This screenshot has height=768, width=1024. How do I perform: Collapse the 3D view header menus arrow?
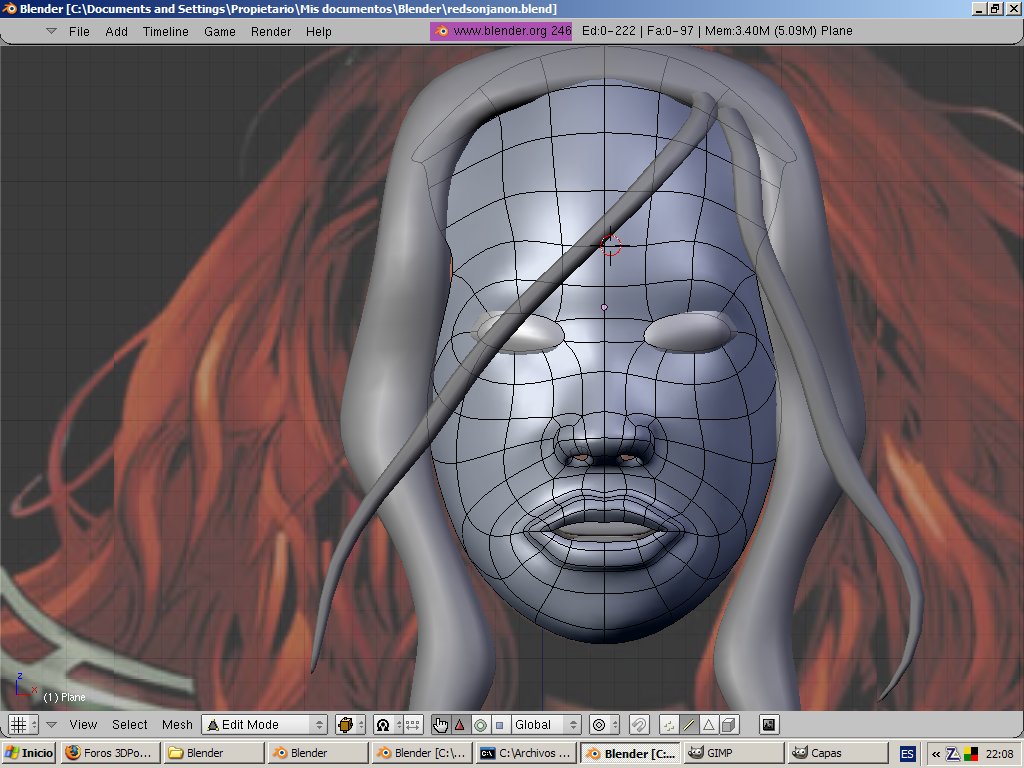point(52,724)
